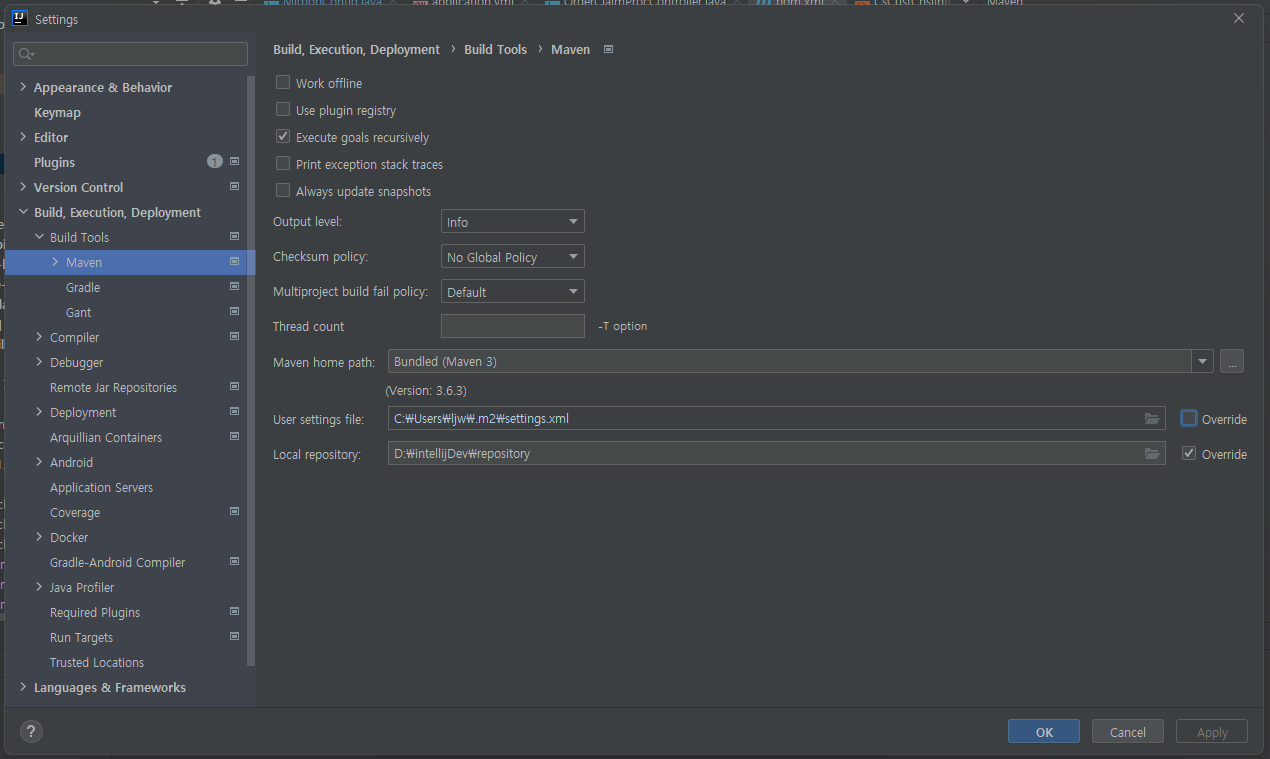Click the Plugins update count badge
The image size is (1270, 759).
tap(215, 161)
